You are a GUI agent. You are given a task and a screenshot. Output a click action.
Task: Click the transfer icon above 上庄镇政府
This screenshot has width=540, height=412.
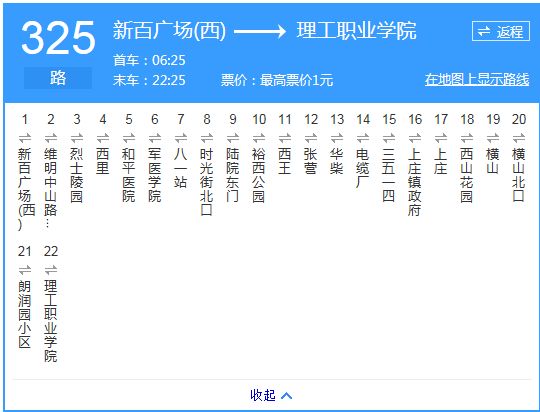point(415,138)
